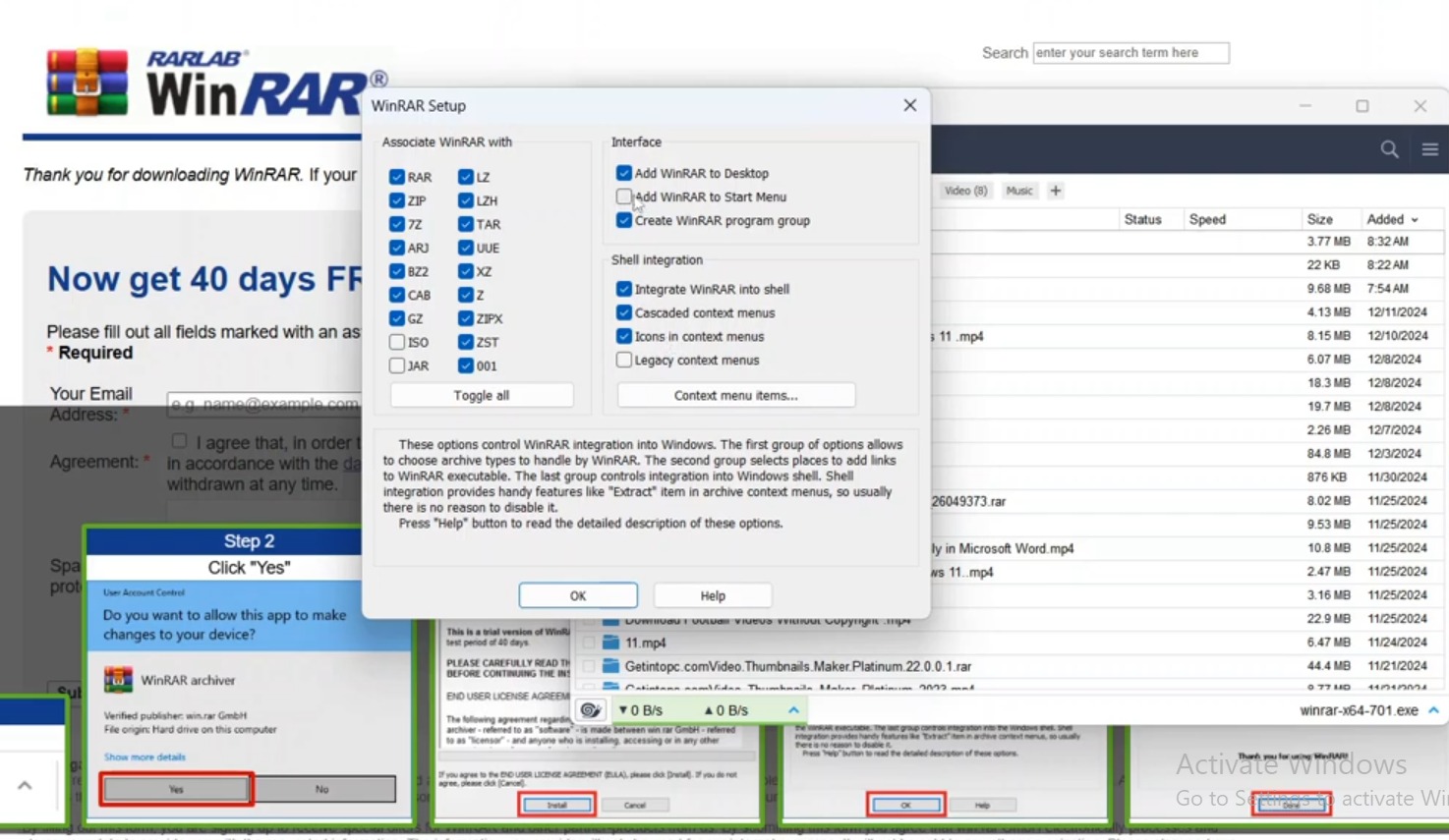Toggle the GZ checkbox
The width and height of the screenshot is (1449, 840).
point(397,318)
